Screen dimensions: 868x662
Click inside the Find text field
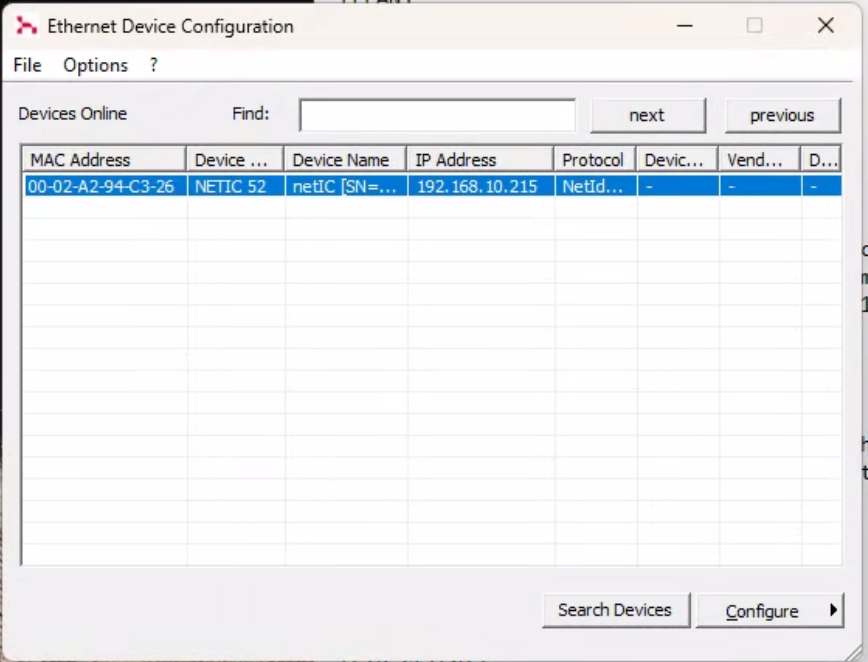(x=437, y=115)
